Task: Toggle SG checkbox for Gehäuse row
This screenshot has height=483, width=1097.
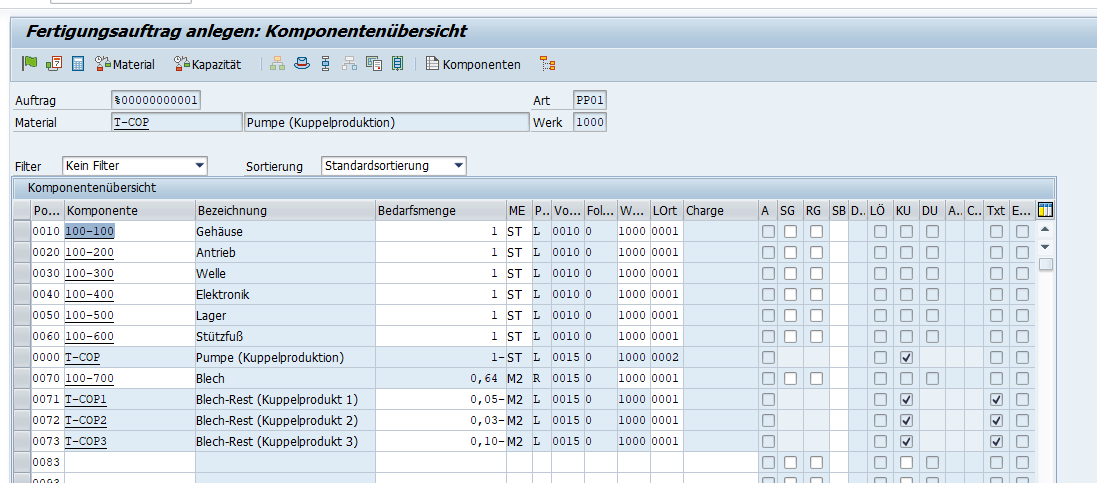Action: 790,232
